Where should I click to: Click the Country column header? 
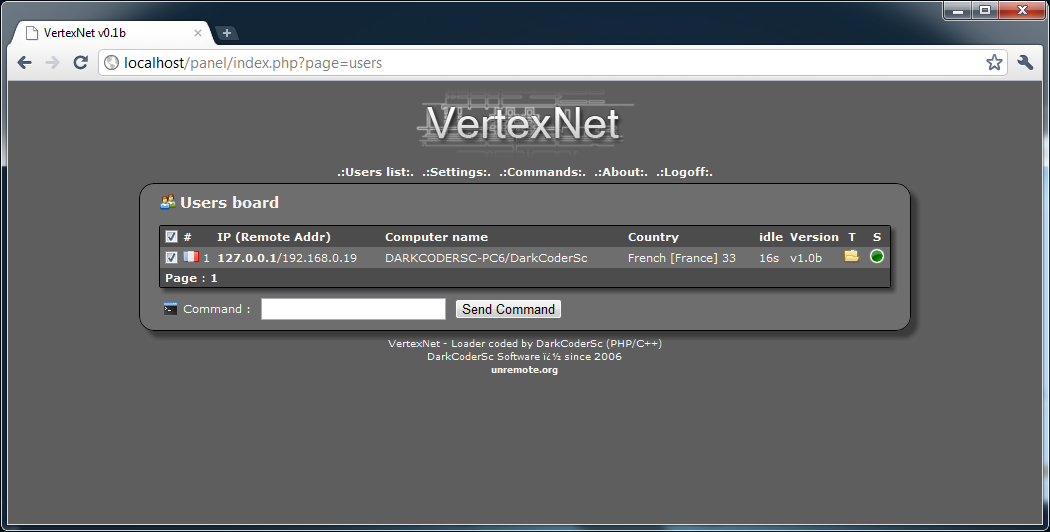pyautogui.click(x=653, y=237)
